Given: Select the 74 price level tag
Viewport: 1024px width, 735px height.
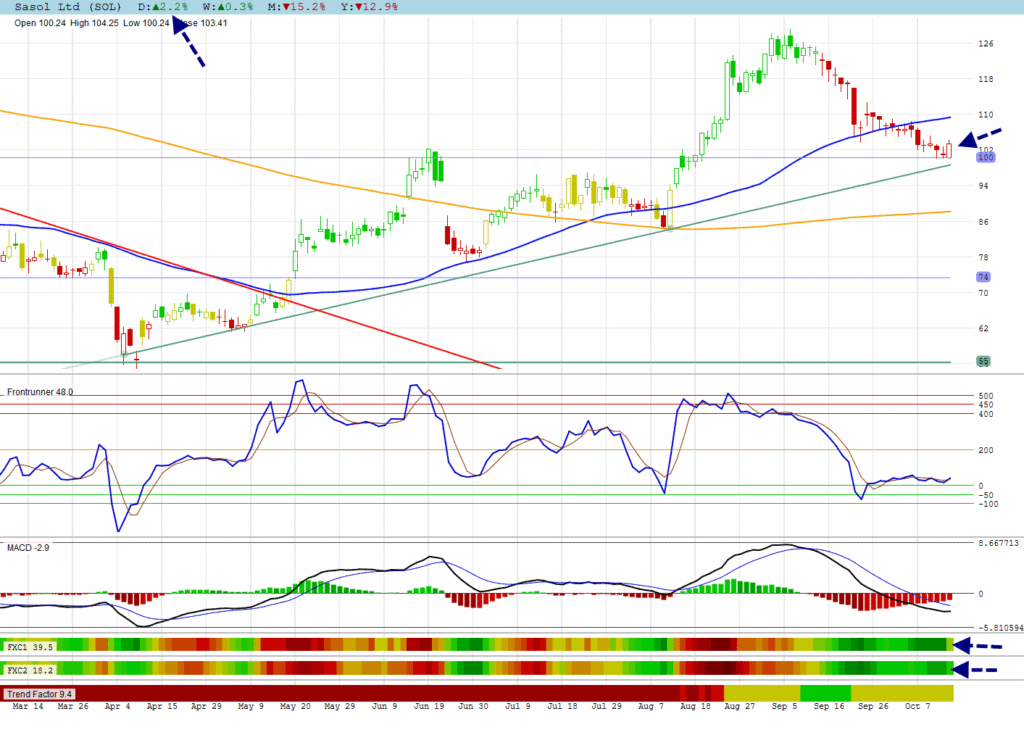Looking at the screenshot, I should coord(983,277).
